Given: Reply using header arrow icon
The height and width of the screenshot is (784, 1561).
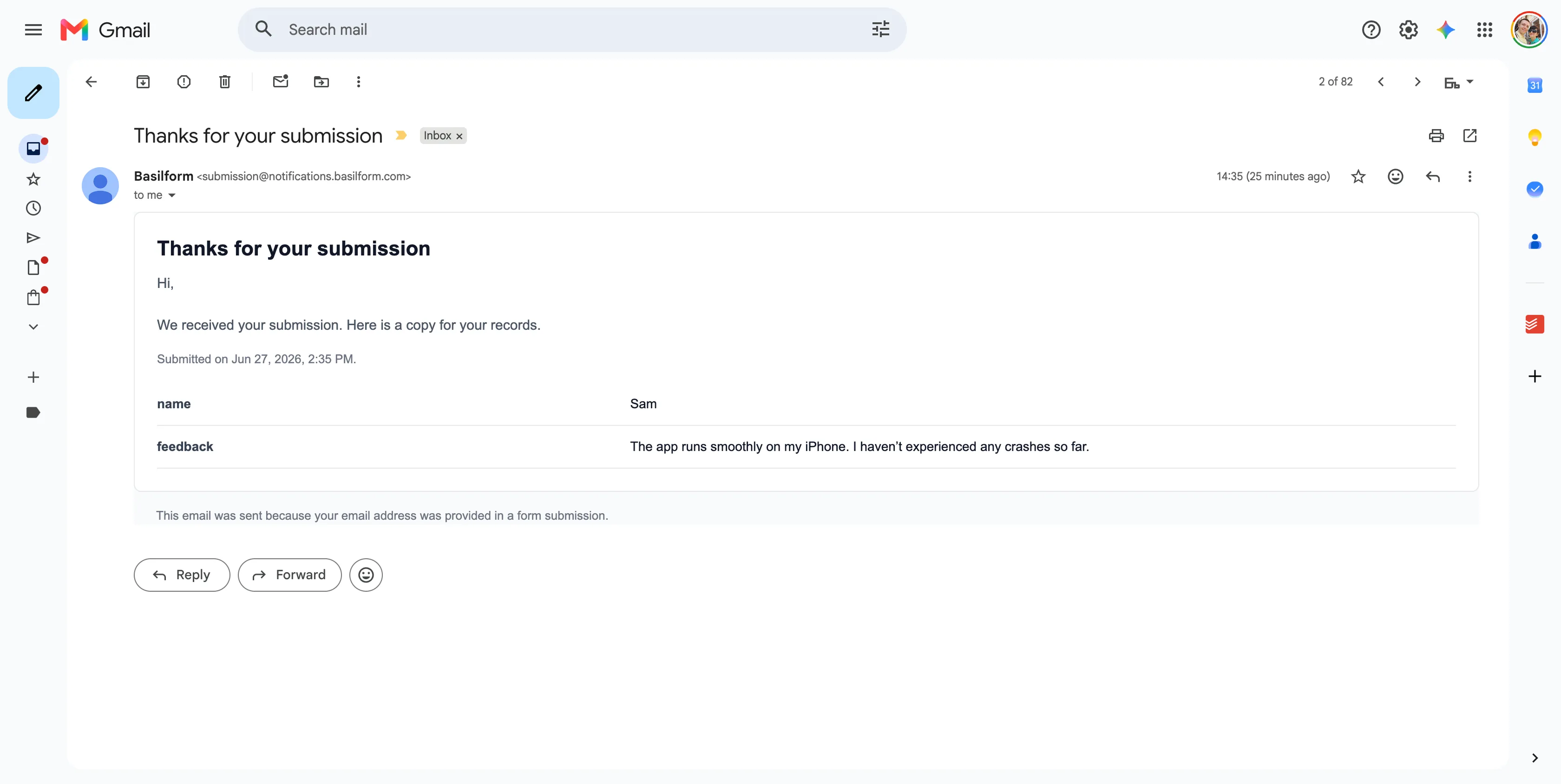Looking at the screenshot, I should [1433, 176].
